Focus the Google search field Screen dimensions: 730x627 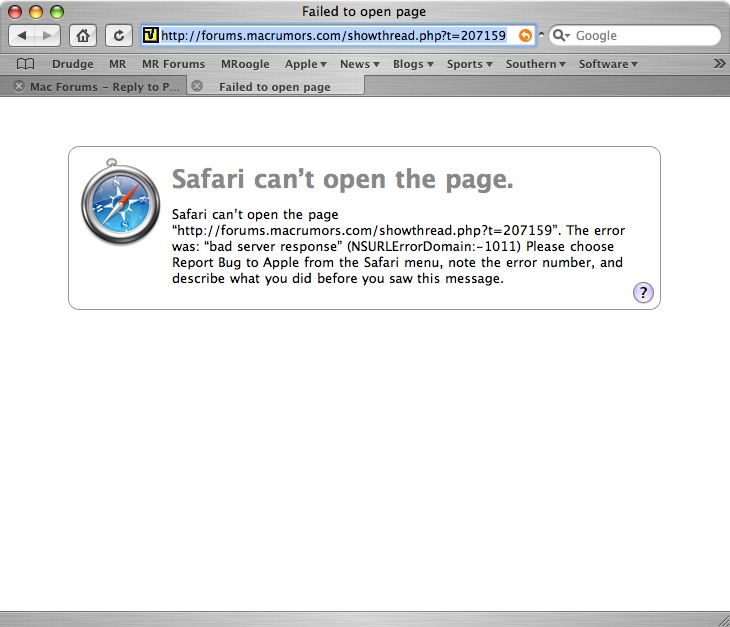tap(635, 35)
